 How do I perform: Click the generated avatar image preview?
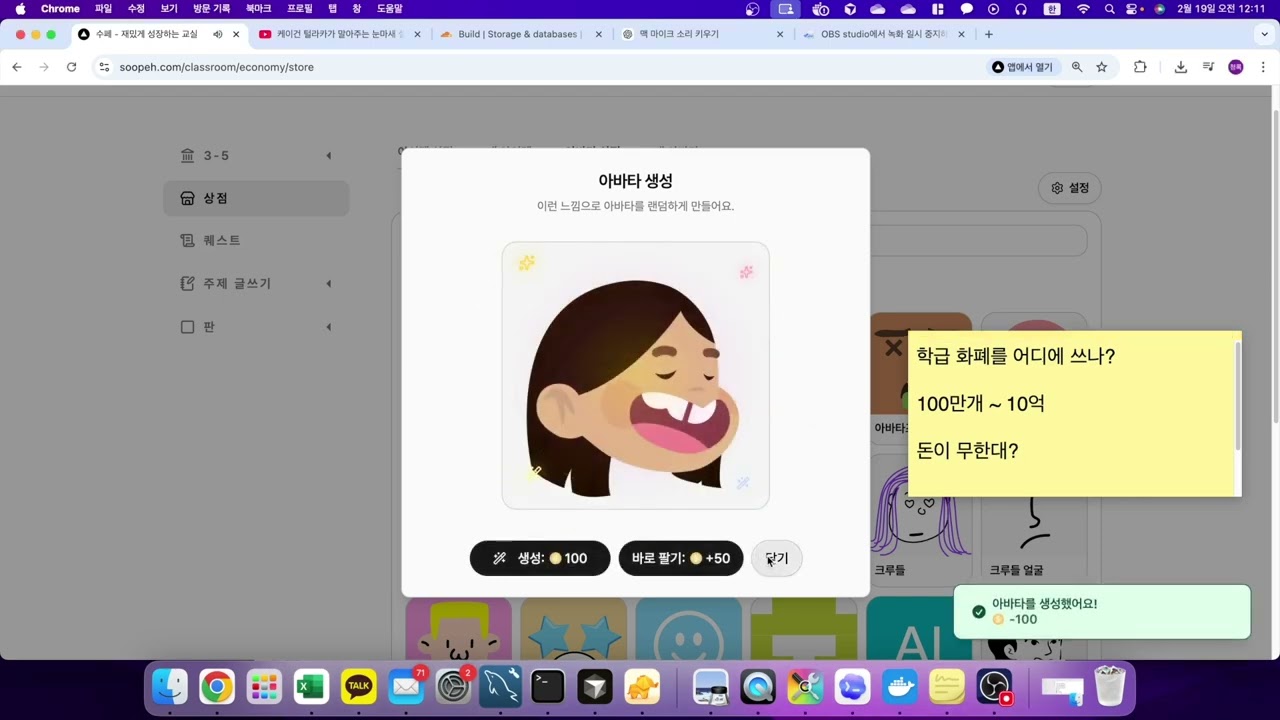click(636, 375)
